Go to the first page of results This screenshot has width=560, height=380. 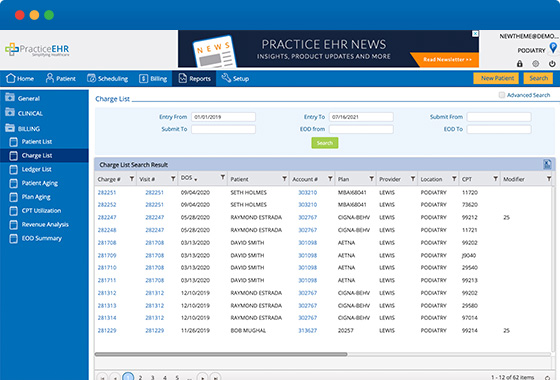(102, 377)
